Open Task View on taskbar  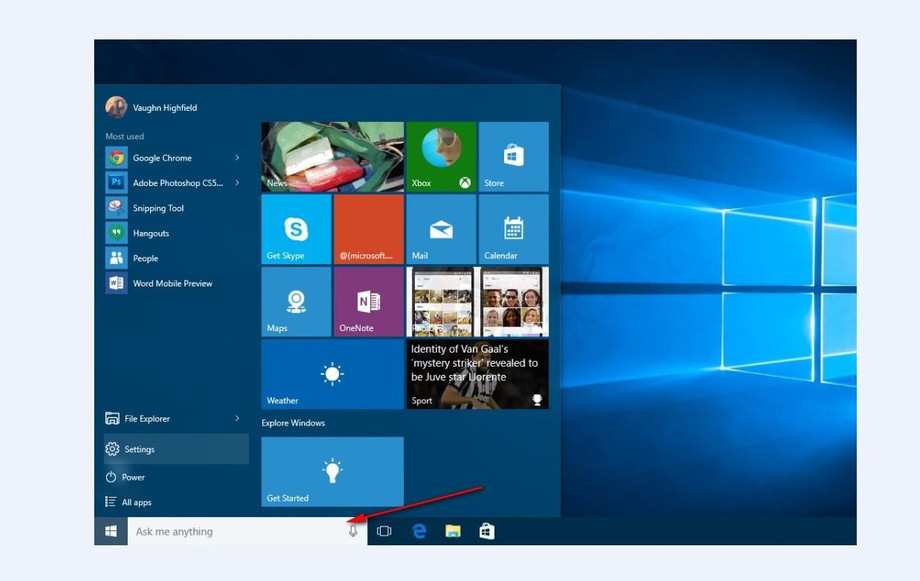tap(384, 531)
